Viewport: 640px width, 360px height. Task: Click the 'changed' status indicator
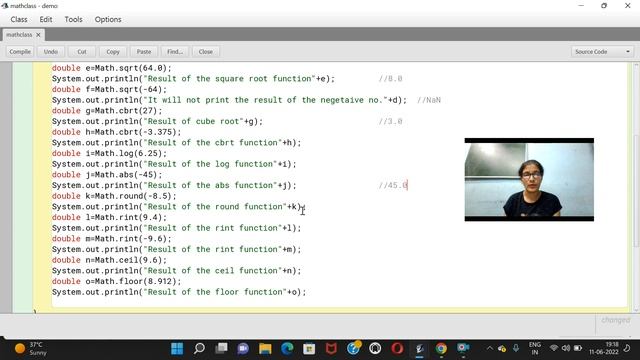(616, 320)
